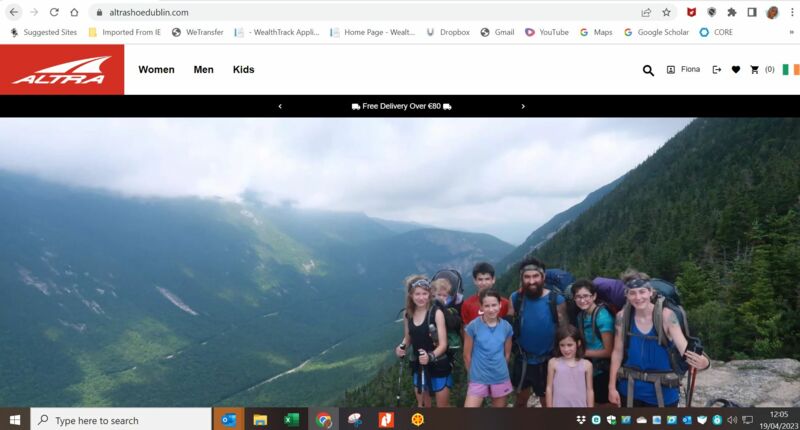Go forward in the browser
Image resolution: width=800 pixels, height=430 pixels.
click(34, 12)
